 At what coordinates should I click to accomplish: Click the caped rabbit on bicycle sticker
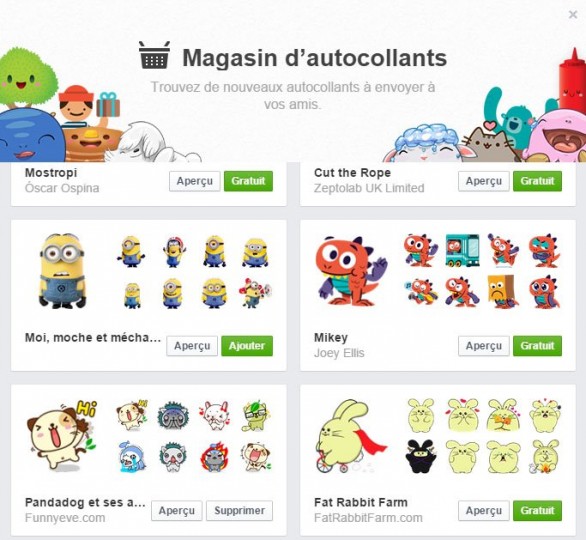350,436
